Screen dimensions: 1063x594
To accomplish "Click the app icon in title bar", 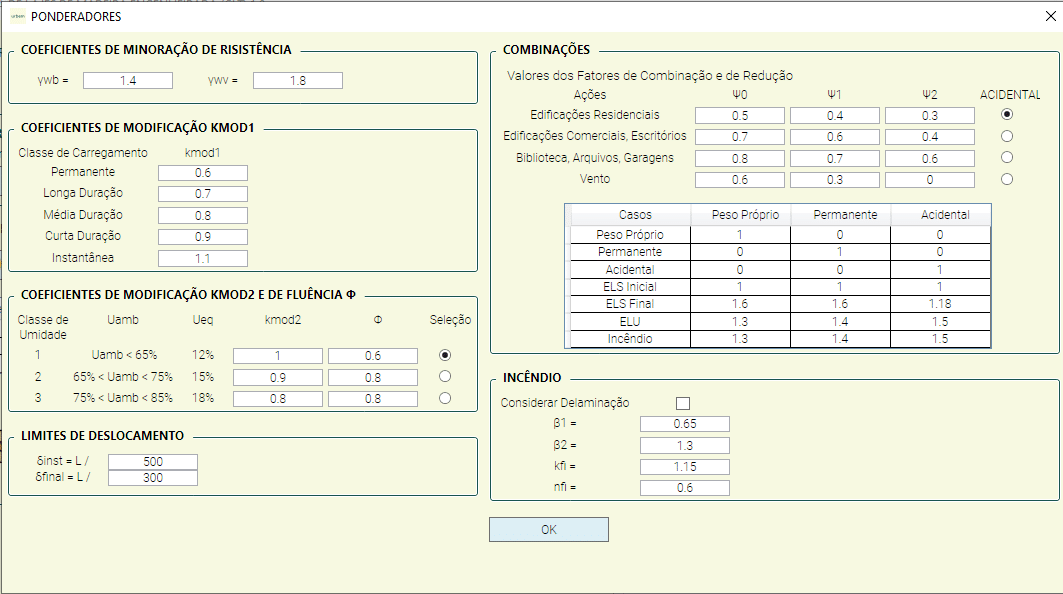I will tap(17, 16).
